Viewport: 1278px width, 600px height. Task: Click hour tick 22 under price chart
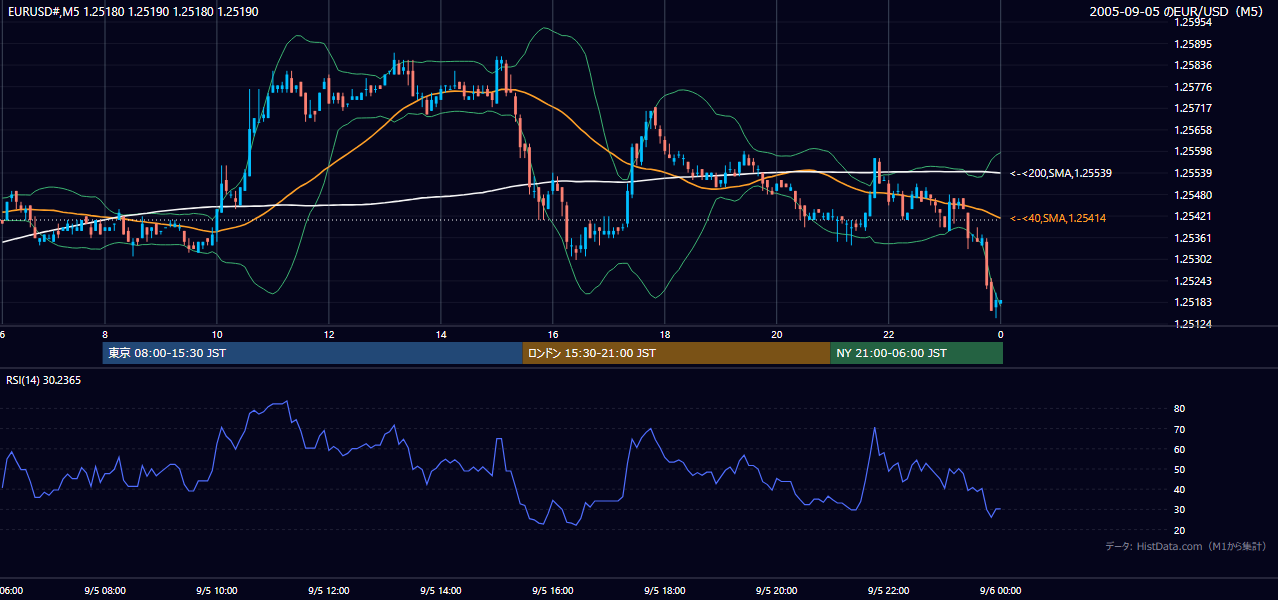tap(889, 334)
